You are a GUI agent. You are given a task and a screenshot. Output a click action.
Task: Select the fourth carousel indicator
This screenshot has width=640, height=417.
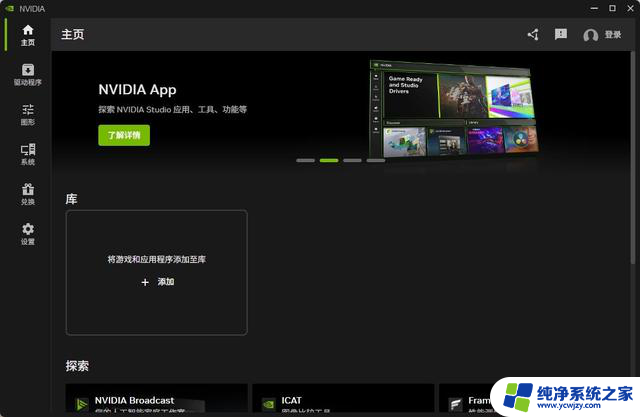(x=376, y=160)
